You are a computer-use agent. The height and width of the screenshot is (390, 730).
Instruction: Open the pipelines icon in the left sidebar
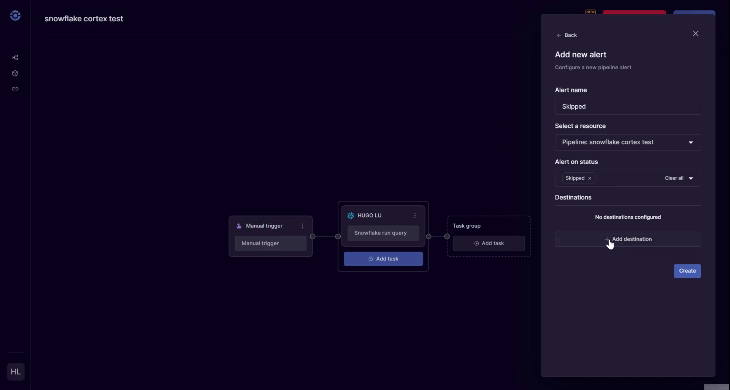point(15,58)
